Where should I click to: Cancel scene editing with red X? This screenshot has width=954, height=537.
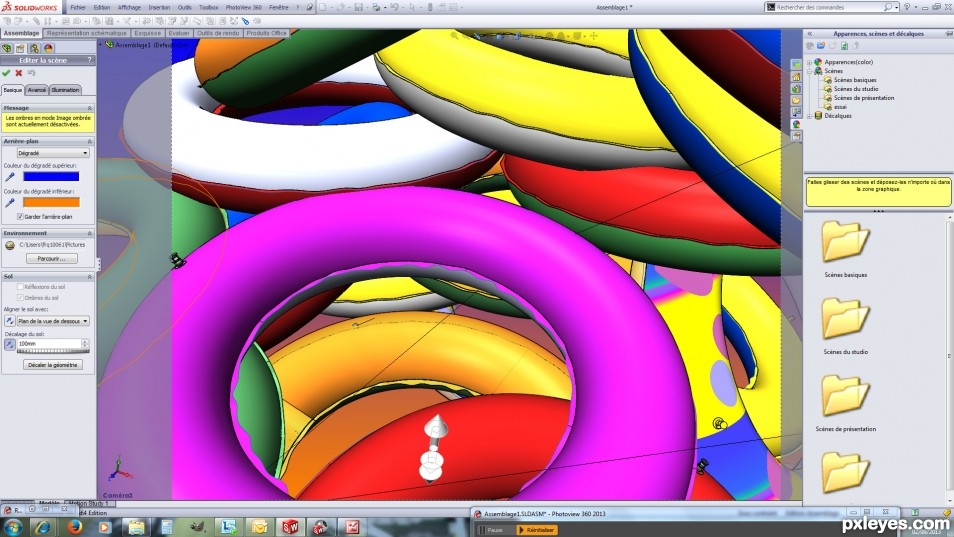pyautogui.click(x=18, y=73)
